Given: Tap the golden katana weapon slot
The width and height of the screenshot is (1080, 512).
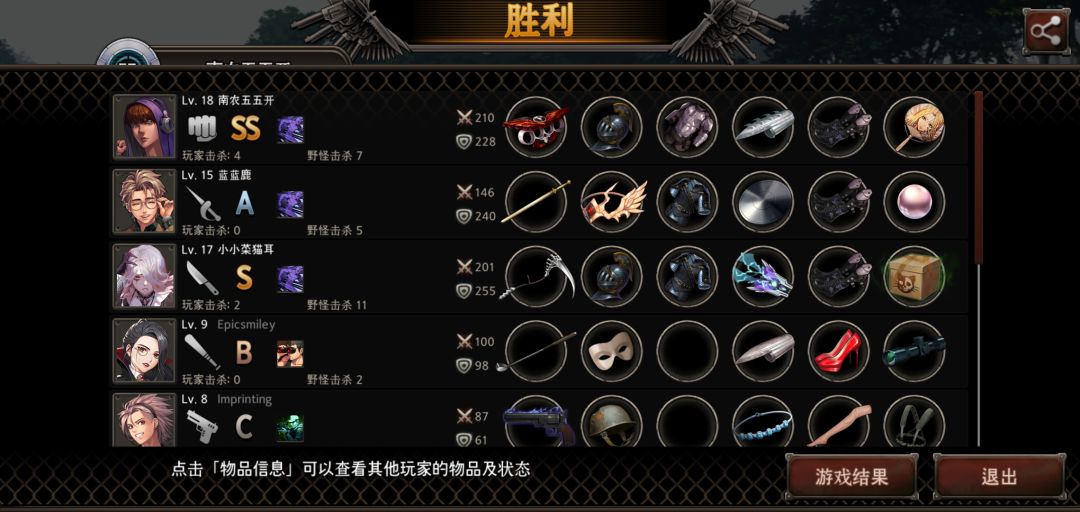Looking at the screenshot, I should pos(536,201).
